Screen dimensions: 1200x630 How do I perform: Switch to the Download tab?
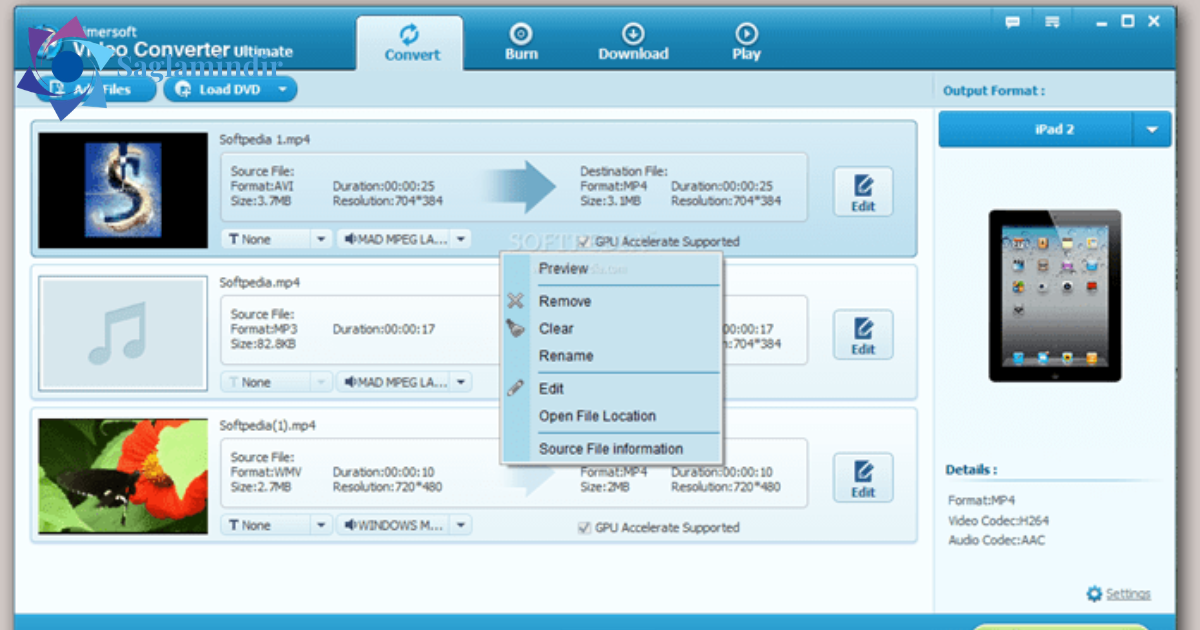pyautogui.click(x=633, y=44)
